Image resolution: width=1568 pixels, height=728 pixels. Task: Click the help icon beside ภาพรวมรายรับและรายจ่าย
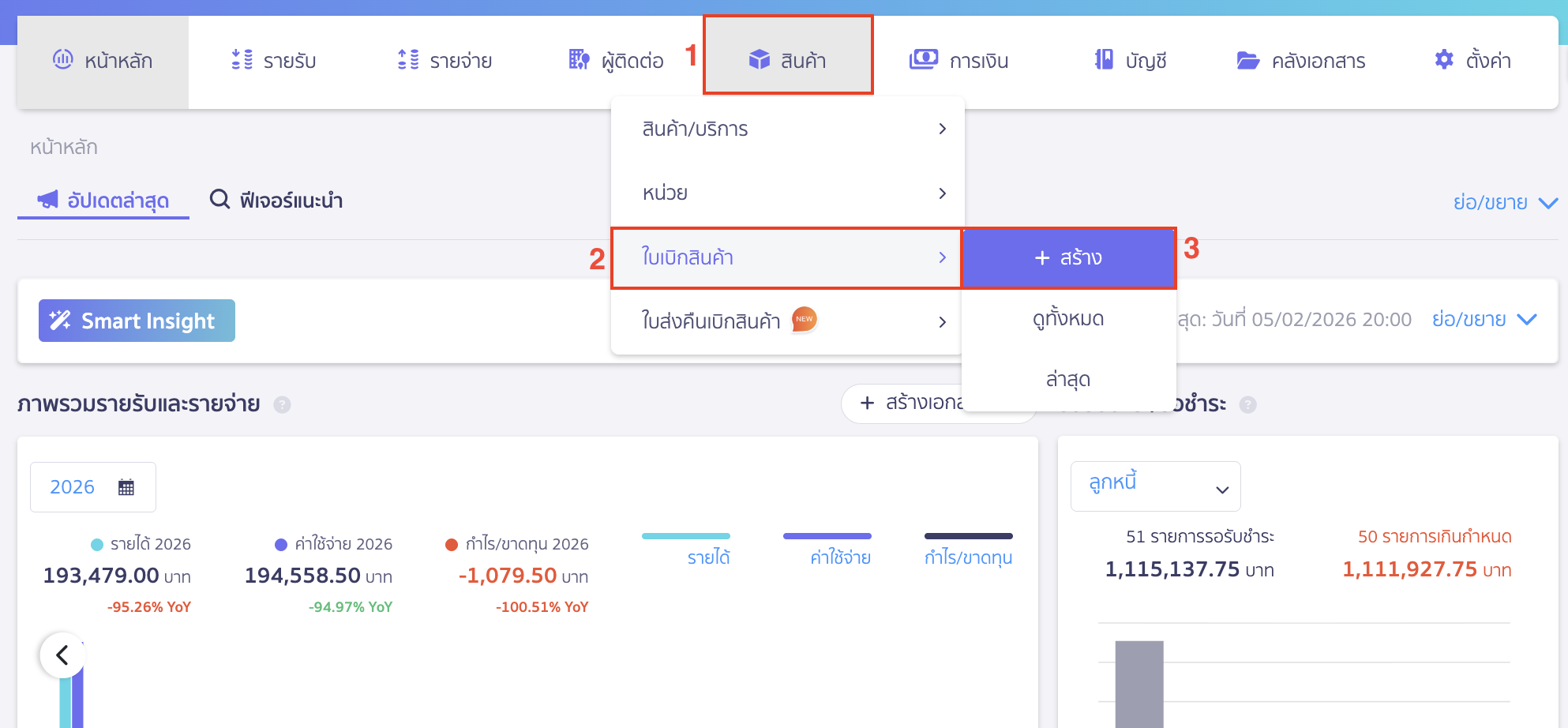(x=282, y=405)
